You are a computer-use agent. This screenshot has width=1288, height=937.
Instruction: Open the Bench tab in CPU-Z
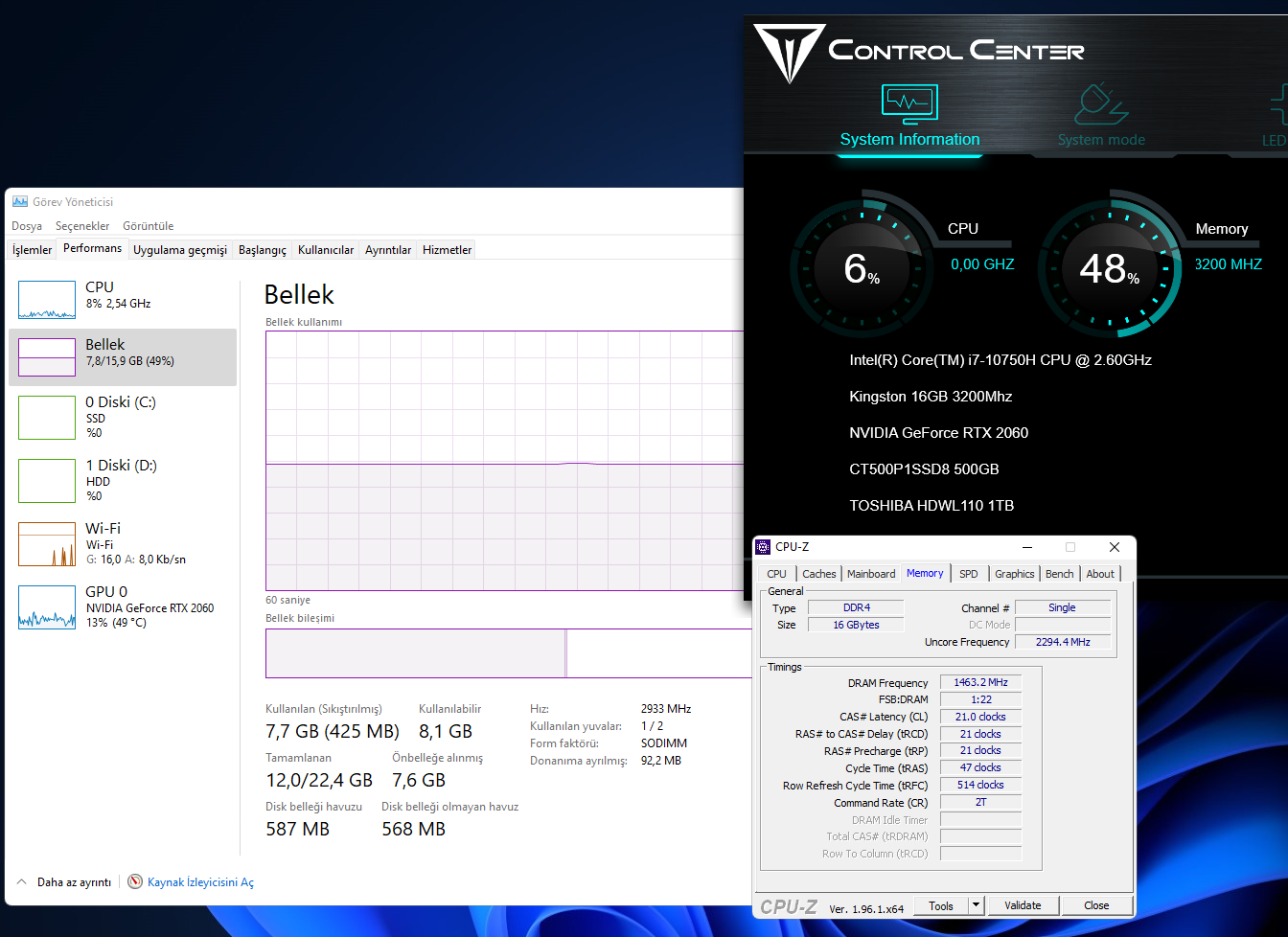(x=1060, y=574)
